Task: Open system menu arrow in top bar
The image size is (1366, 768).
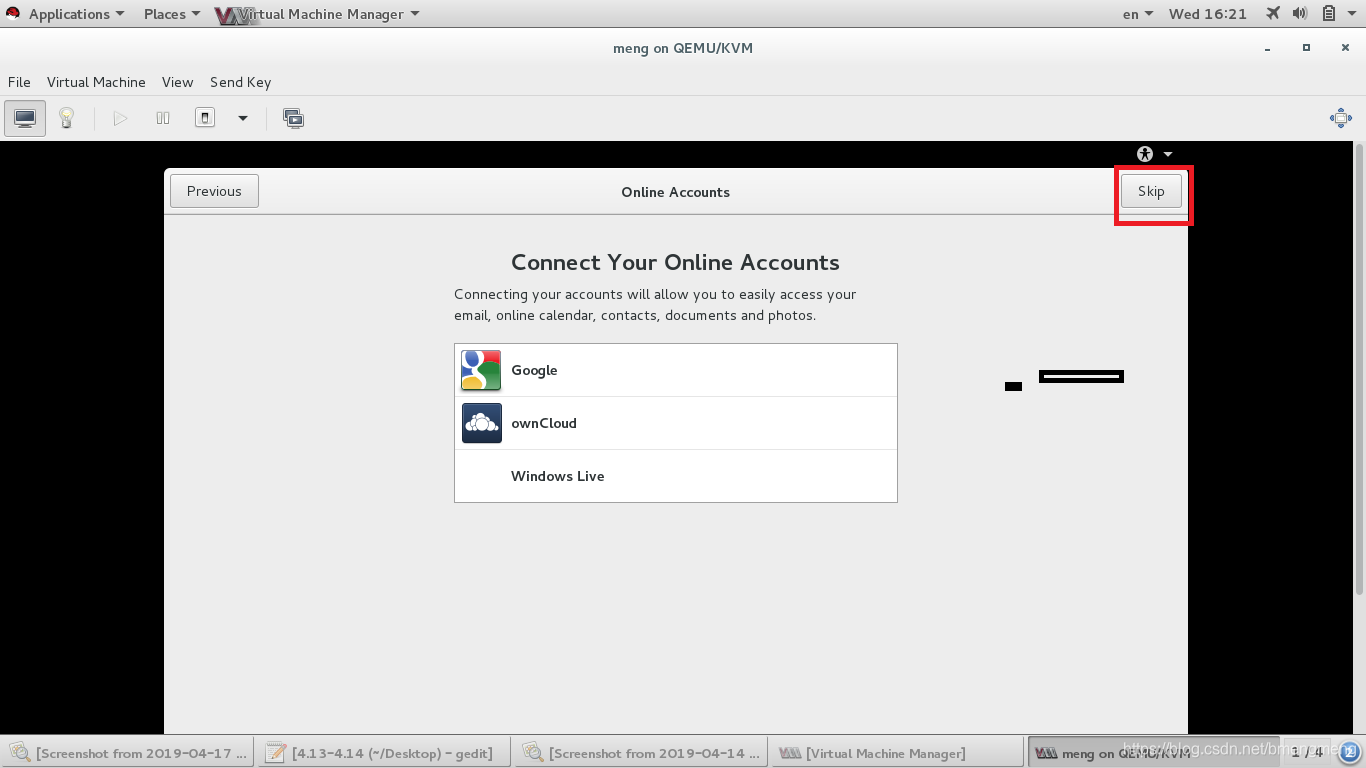Action: (x=1352, y=14)
